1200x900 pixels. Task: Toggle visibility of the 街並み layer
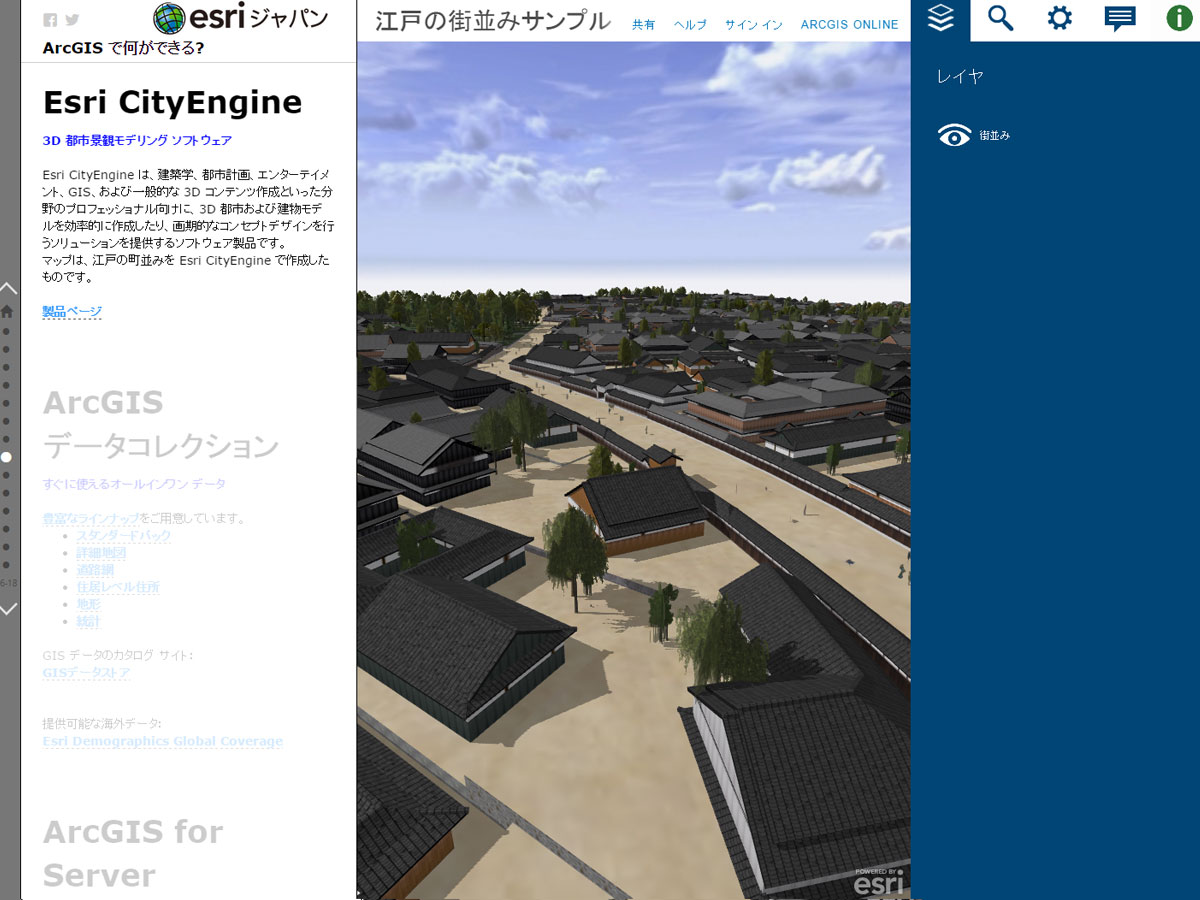tap(955, 136)
